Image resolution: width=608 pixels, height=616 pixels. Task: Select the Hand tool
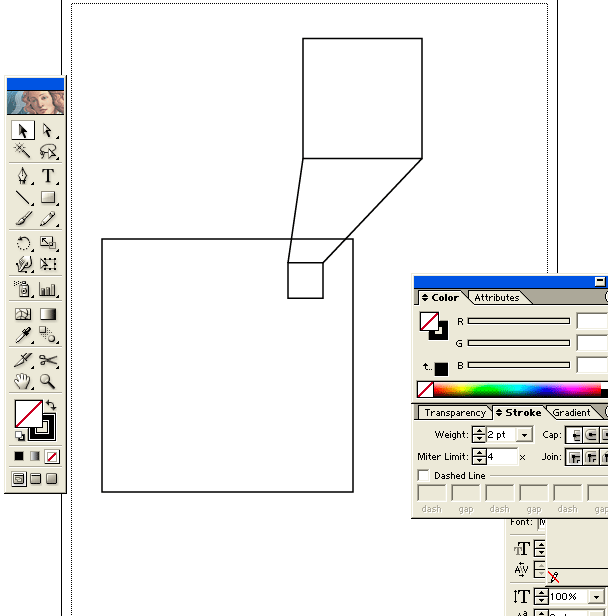tap(22, 381)
